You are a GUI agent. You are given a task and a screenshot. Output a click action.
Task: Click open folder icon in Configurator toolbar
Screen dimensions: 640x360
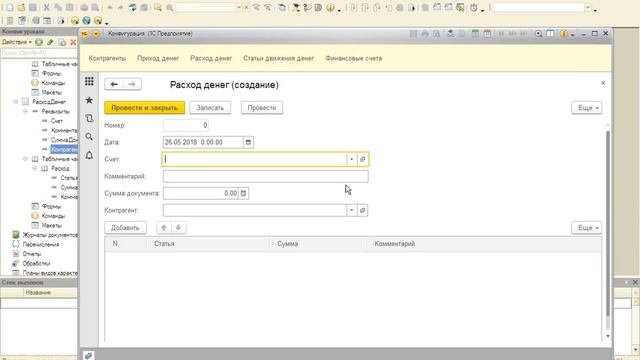(21, 7)
